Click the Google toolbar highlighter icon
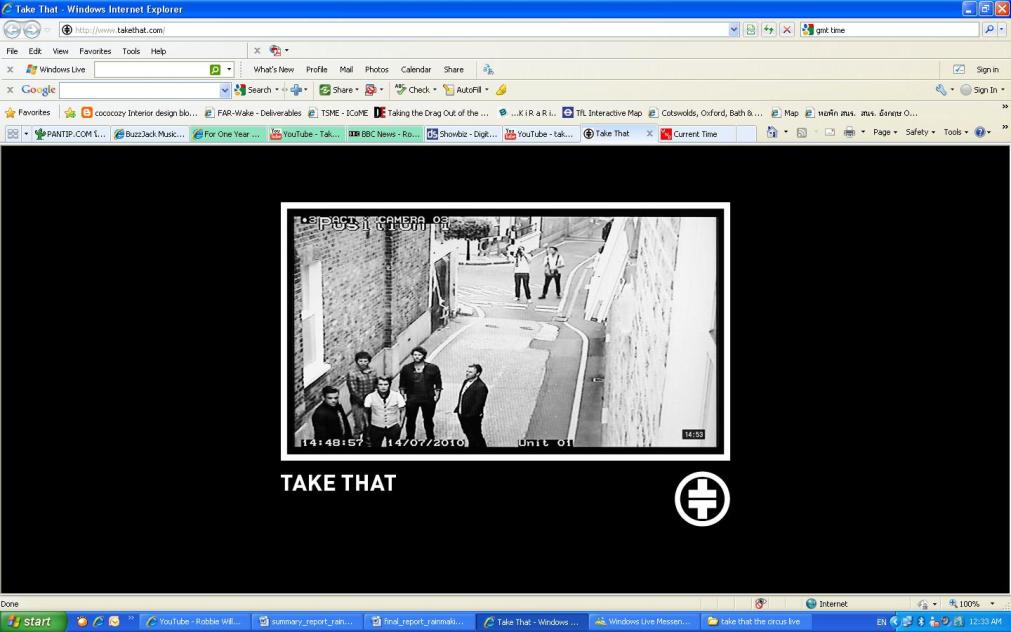The height and width of the screenshot is (632, 1011). (501, 90)
